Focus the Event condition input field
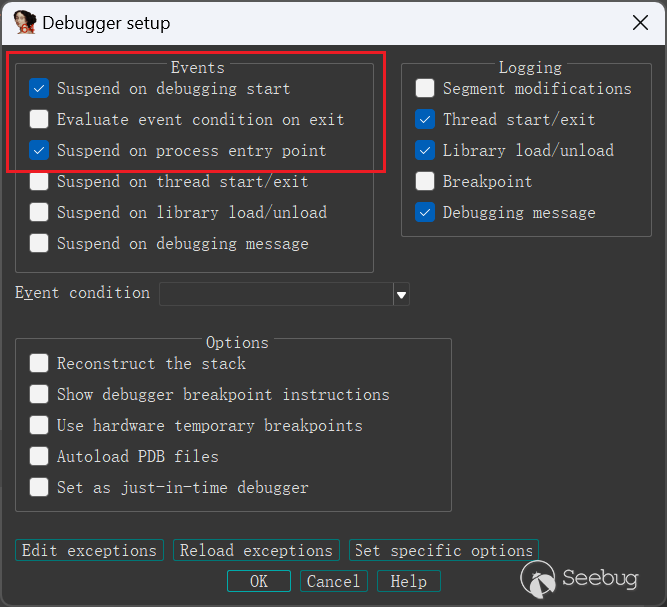667x607 pixels. (276, 294)
